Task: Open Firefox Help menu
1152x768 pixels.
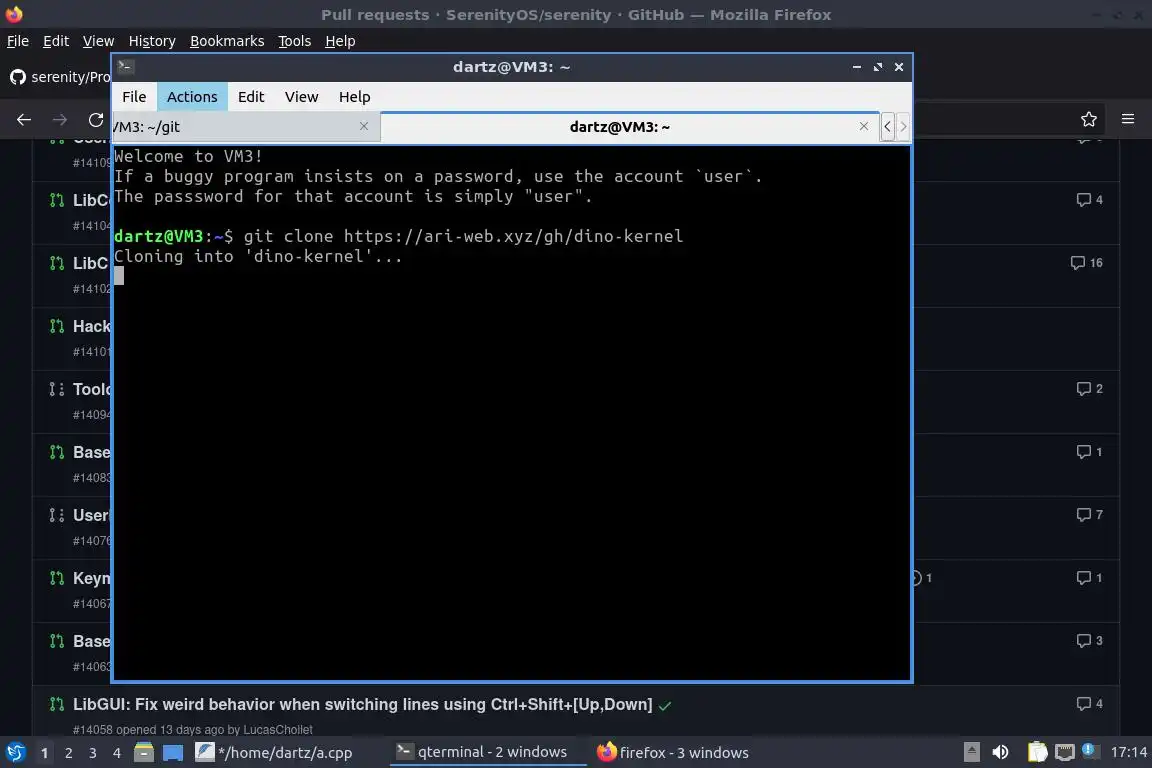Action: (x=340, y=41)
